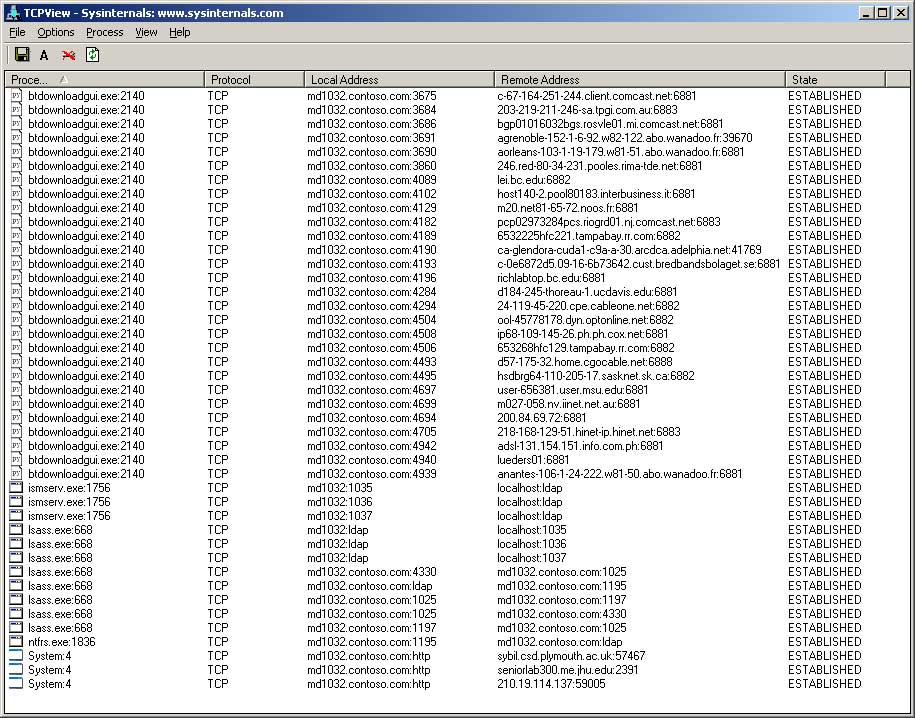Click the process icon for local port 4089 row
The width and height of the screenshot is (915, 718).
point(16,180)
